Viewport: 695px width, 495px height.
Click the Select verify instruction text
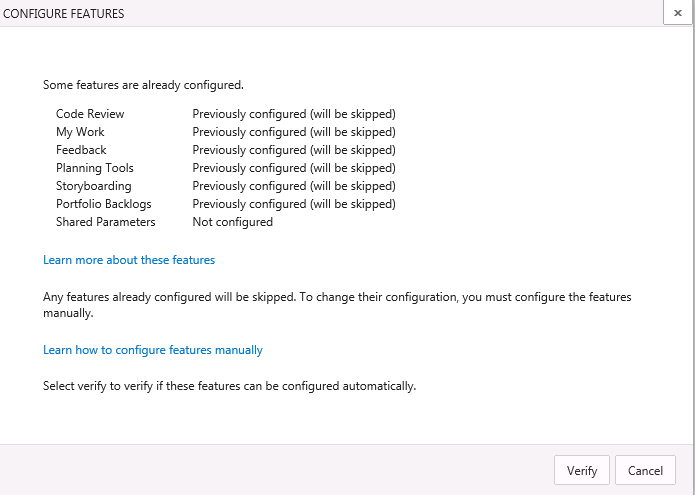(230, 386)
